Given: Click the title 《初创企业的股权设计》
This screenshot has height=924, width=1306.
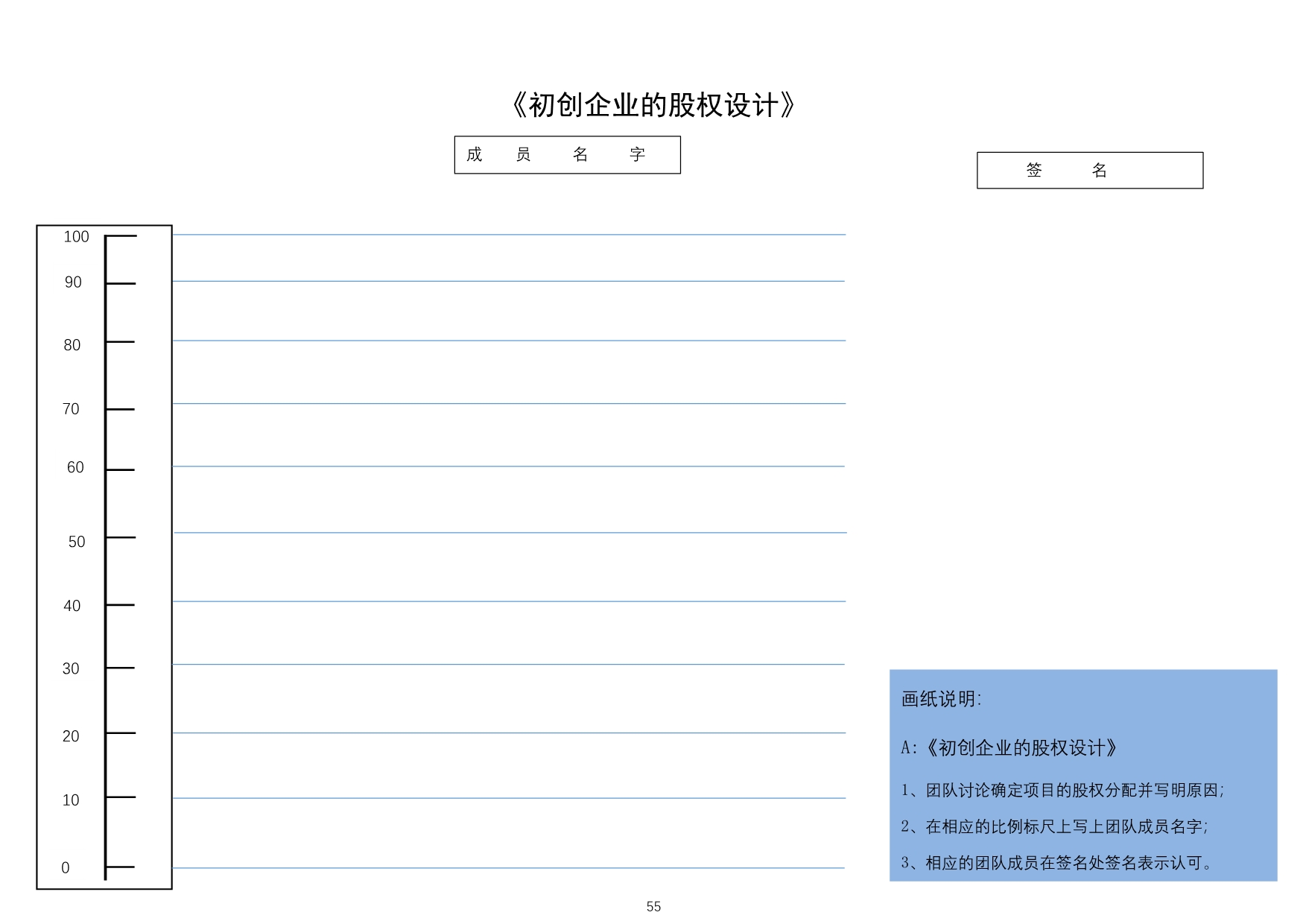Looking at the screenshot, I should tap(653, 105).
